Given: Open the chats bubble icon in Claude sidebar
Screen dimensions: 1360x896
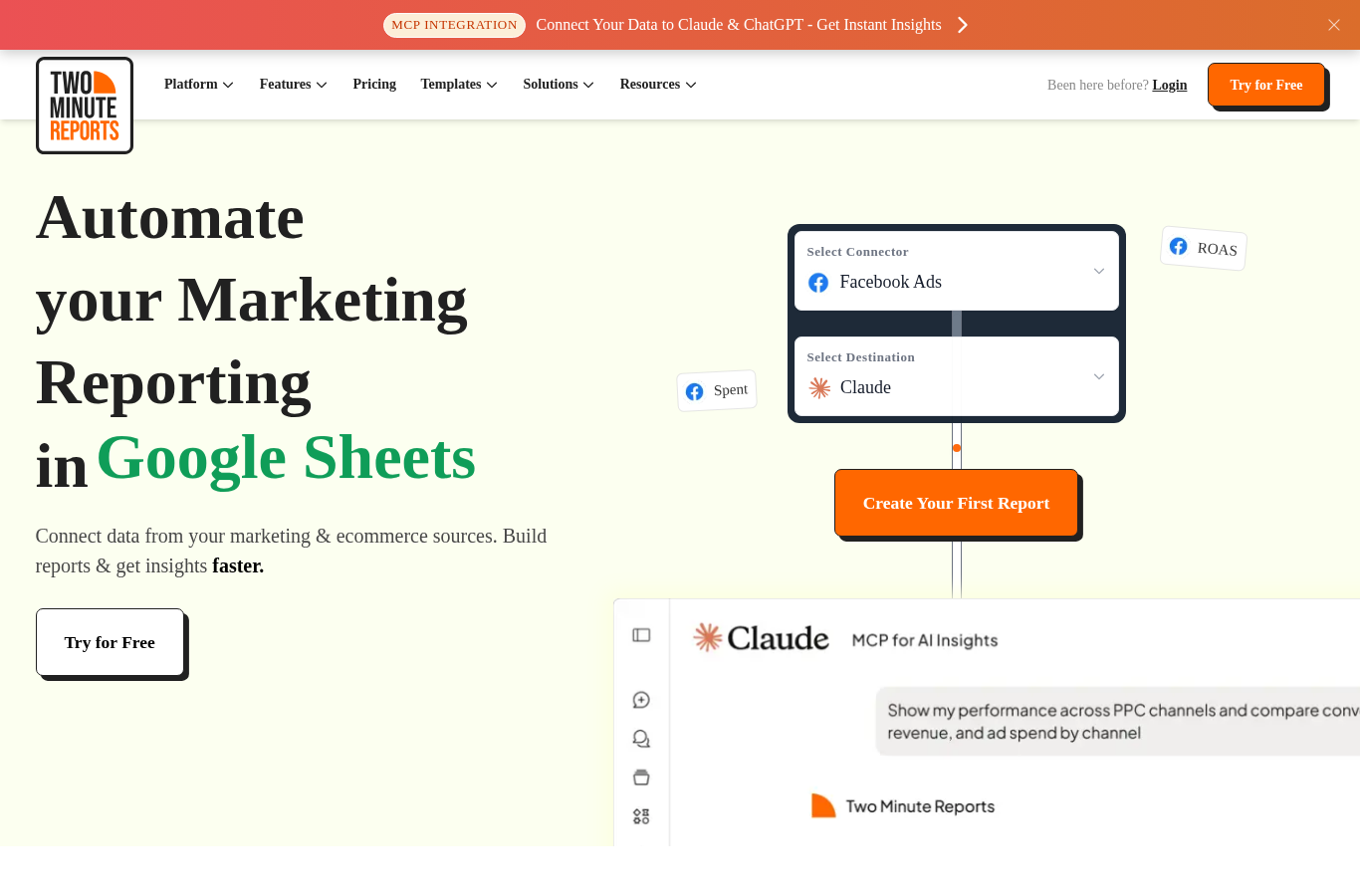Looking at the screenshot, I should click(641, 739).
